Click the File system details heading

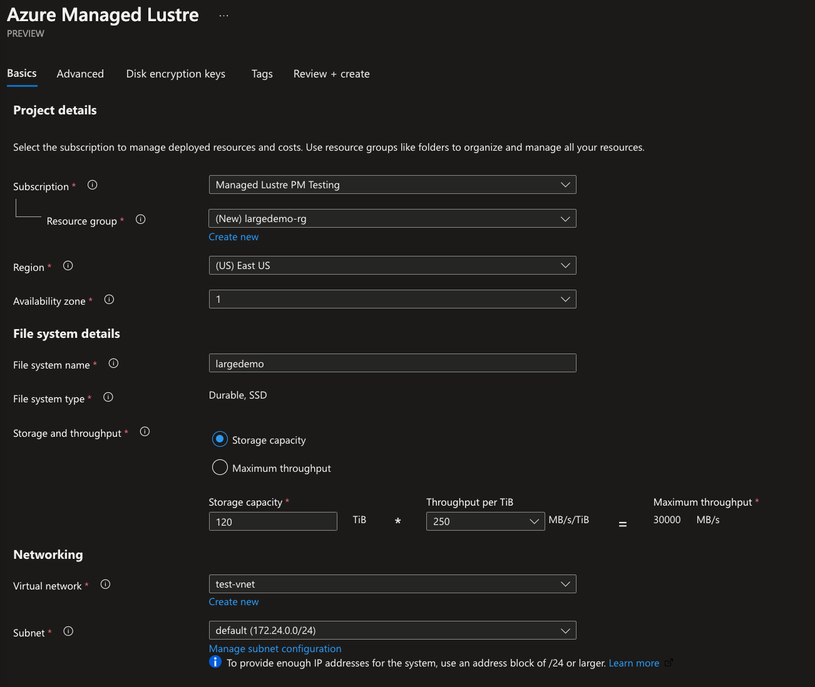(x=67, y=334)
